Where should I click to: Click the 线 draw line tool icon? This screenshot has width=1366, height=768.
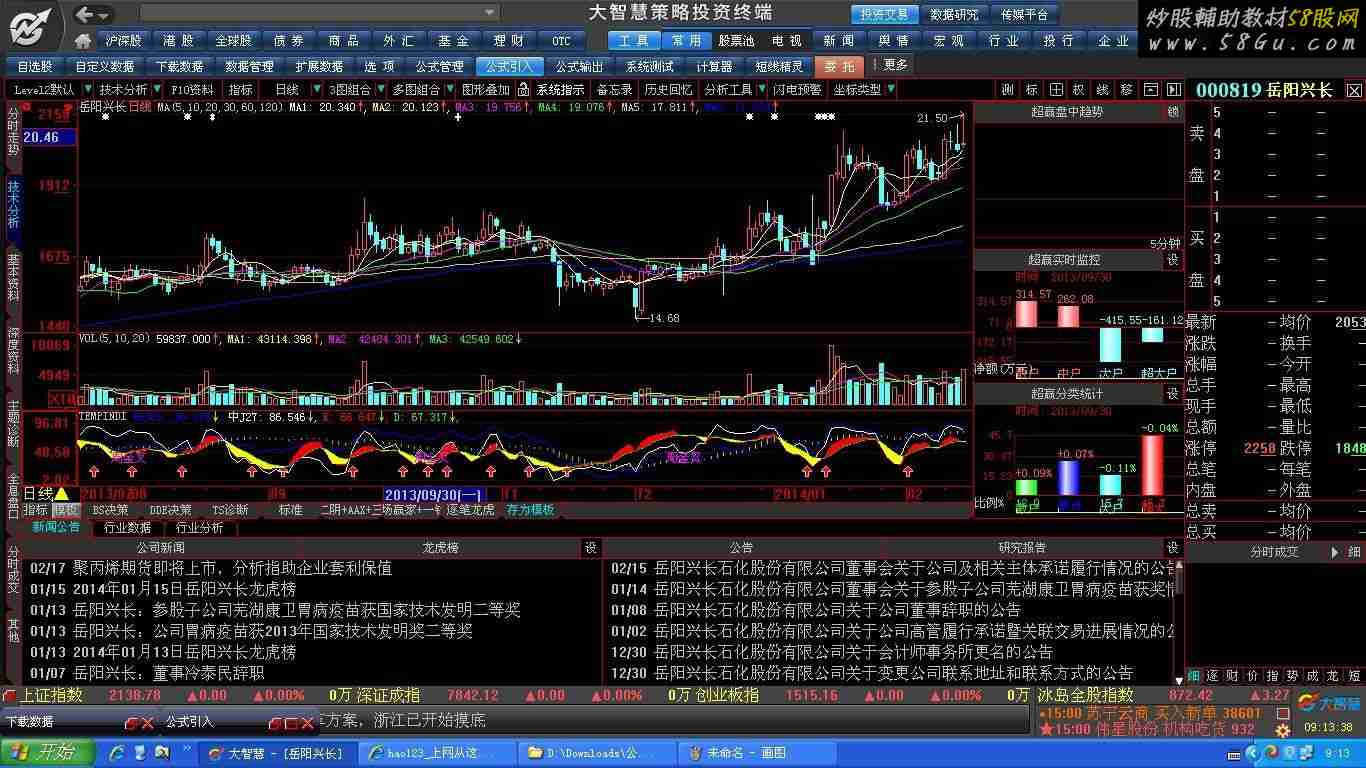[x=1103, y=90]
